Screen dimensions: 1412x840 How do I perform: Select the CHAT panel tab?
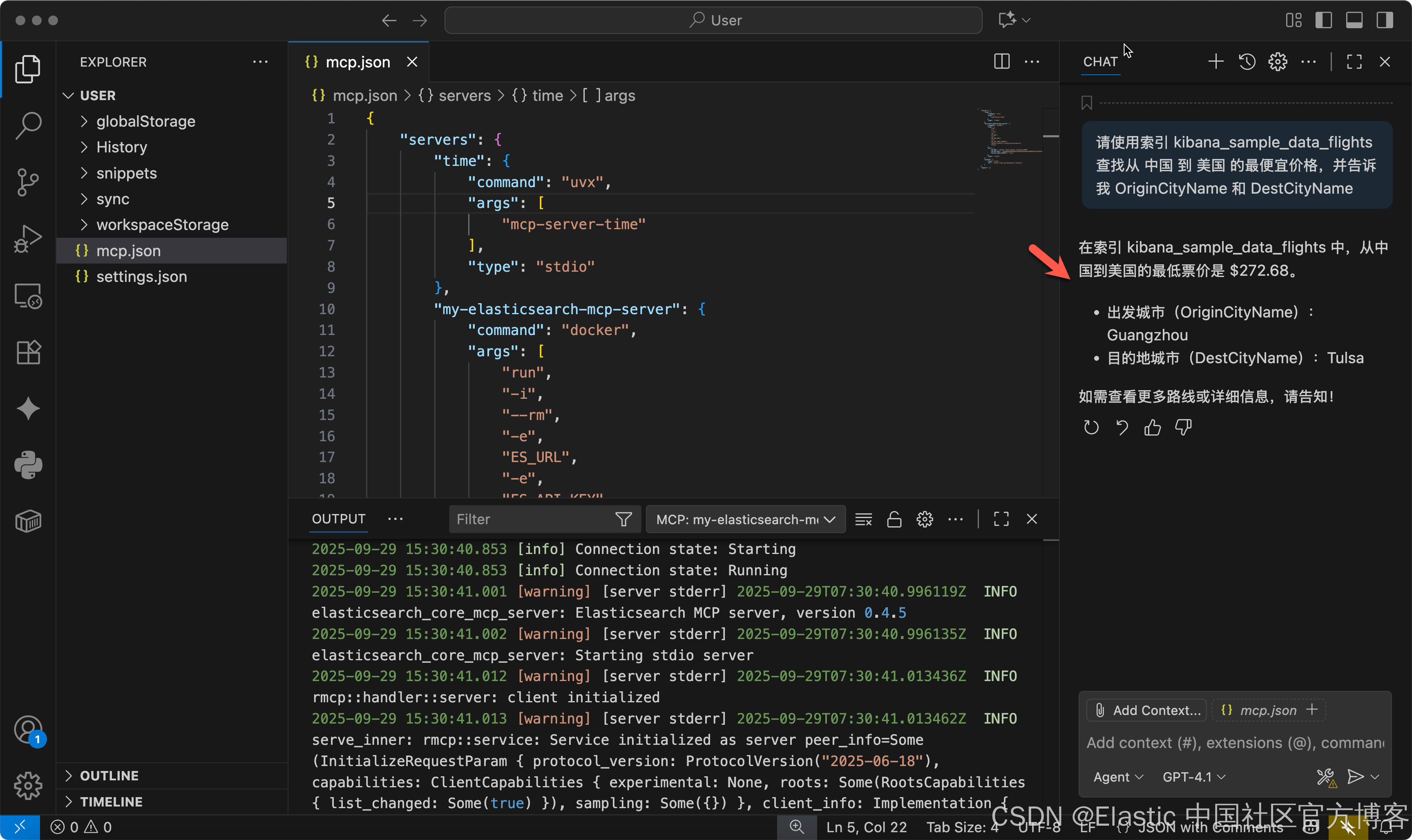1100,62
